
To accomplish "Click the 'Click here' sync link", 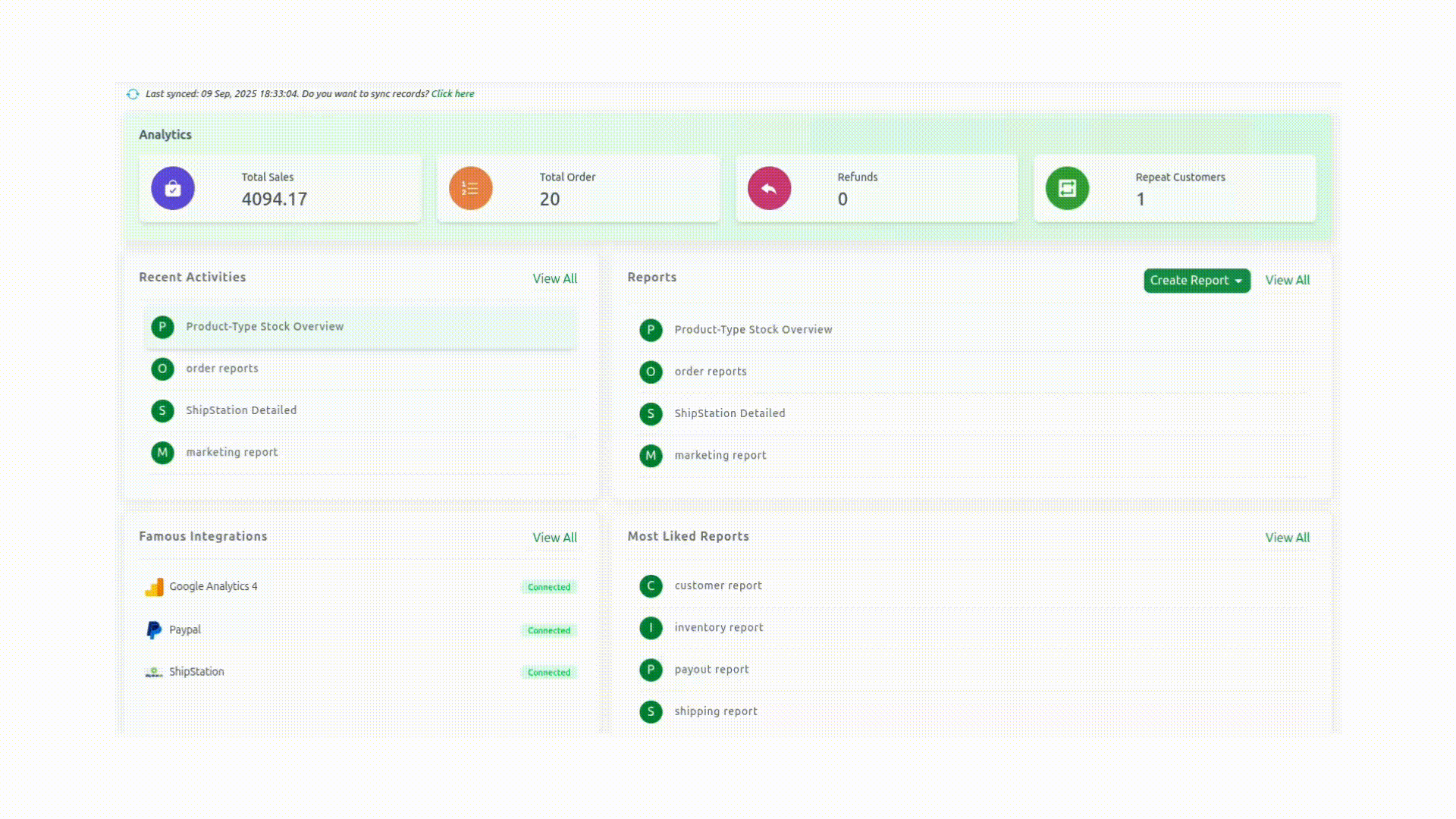I will click(x=453, y=94).
